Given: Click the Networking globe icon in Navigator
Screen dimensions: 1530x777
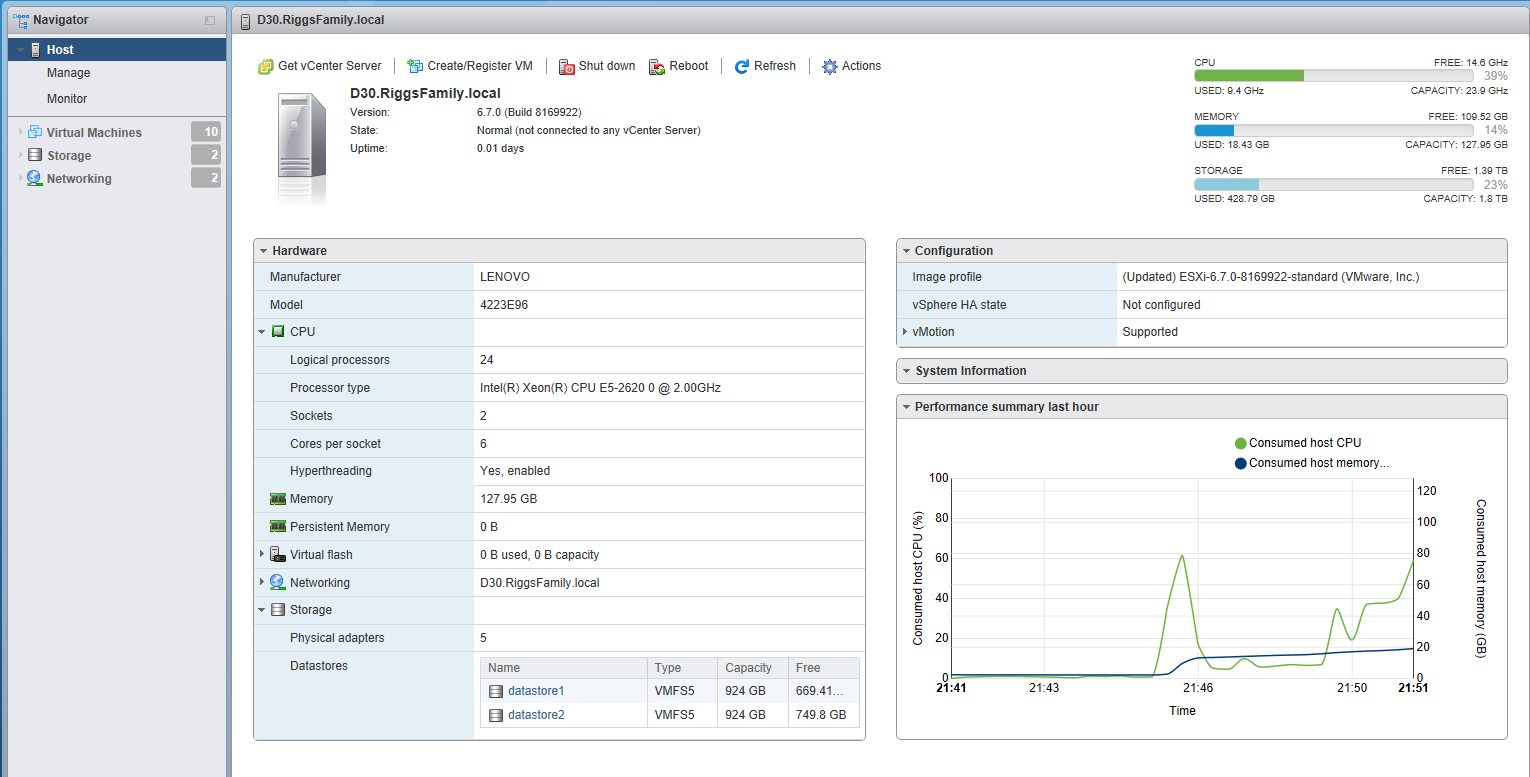Looking at the screenshot, I should 35,178.
